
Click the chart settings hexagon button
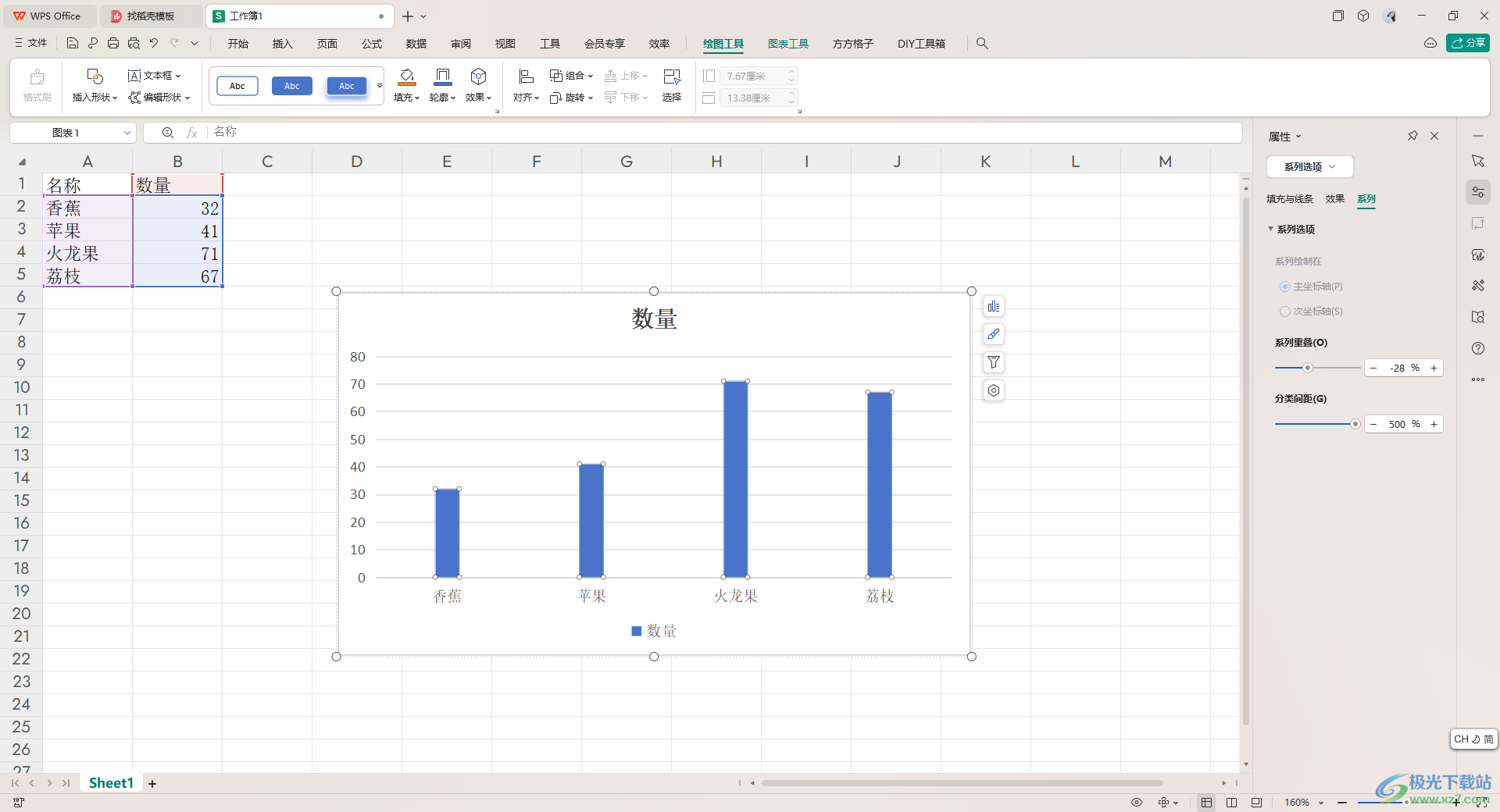pos(993,390)
